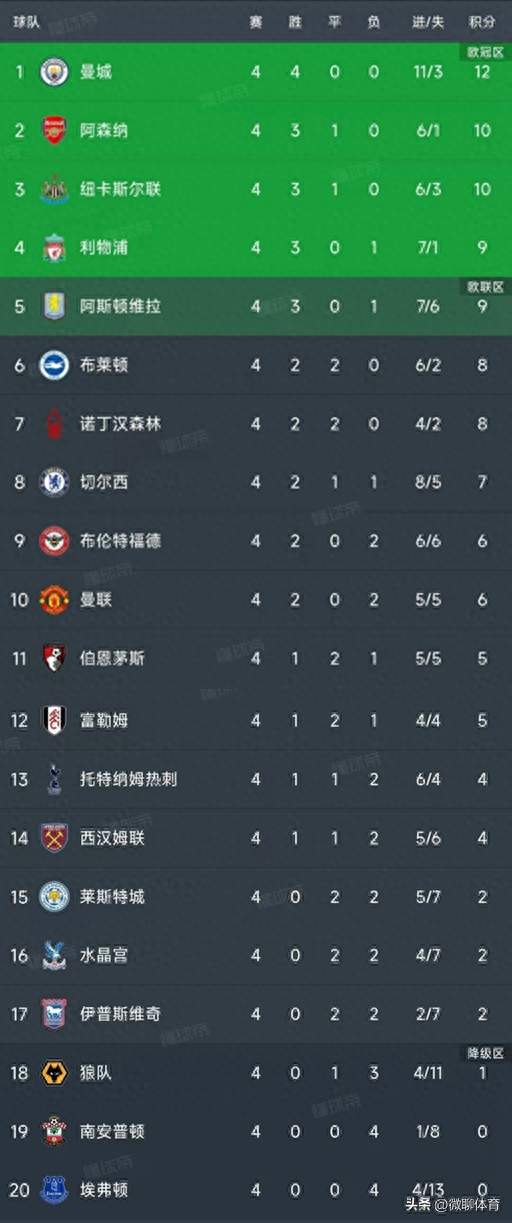Click the Crystal Palace eagle crest

click(x=54, y=954)
